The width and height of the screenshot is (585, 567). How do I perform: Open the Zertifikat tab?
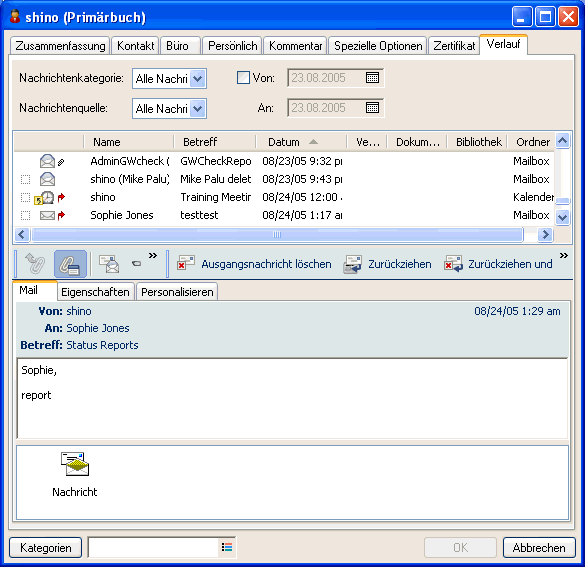454,46
